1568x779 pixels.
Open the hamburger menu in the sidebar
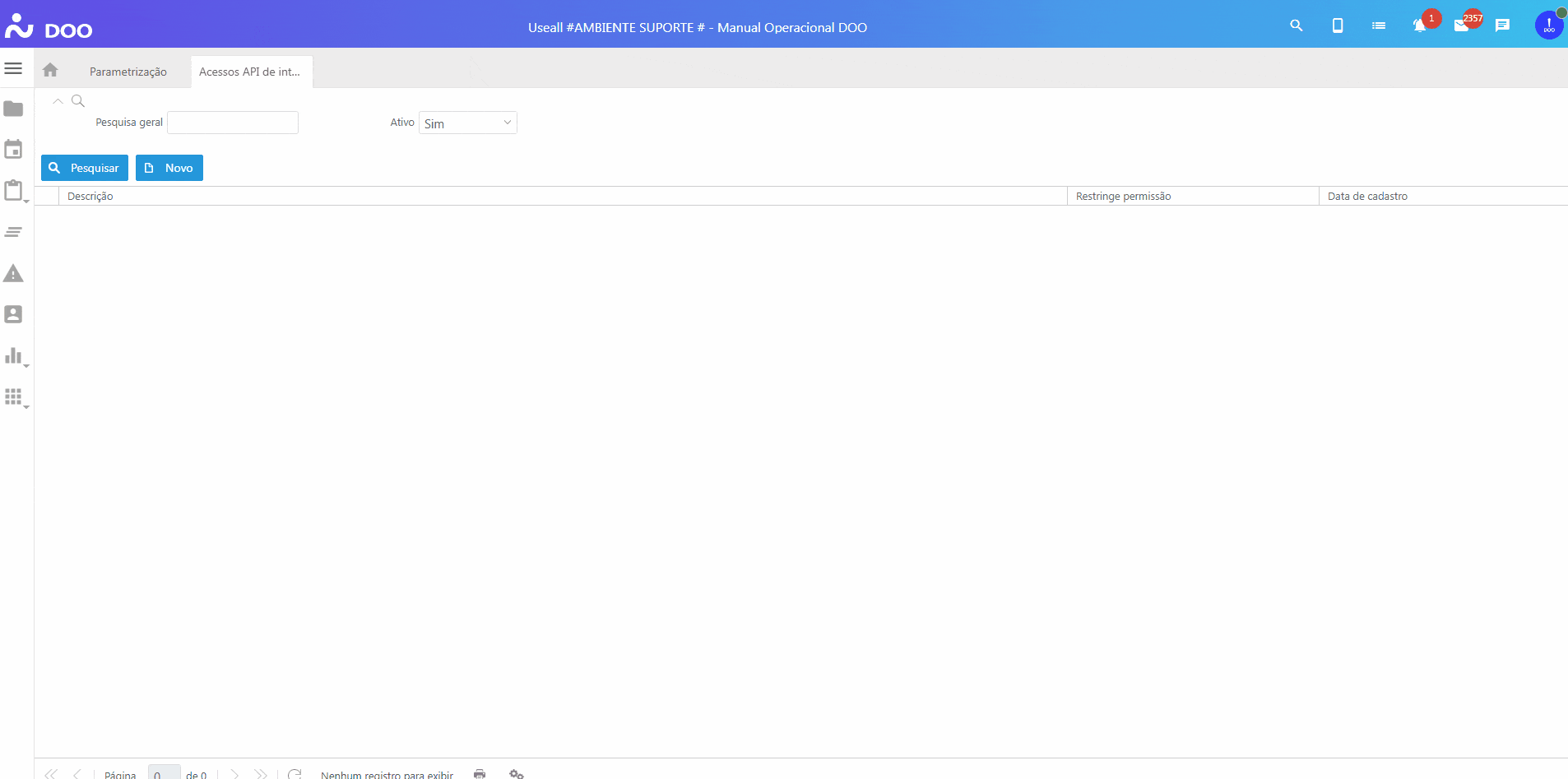coord(13,68)
